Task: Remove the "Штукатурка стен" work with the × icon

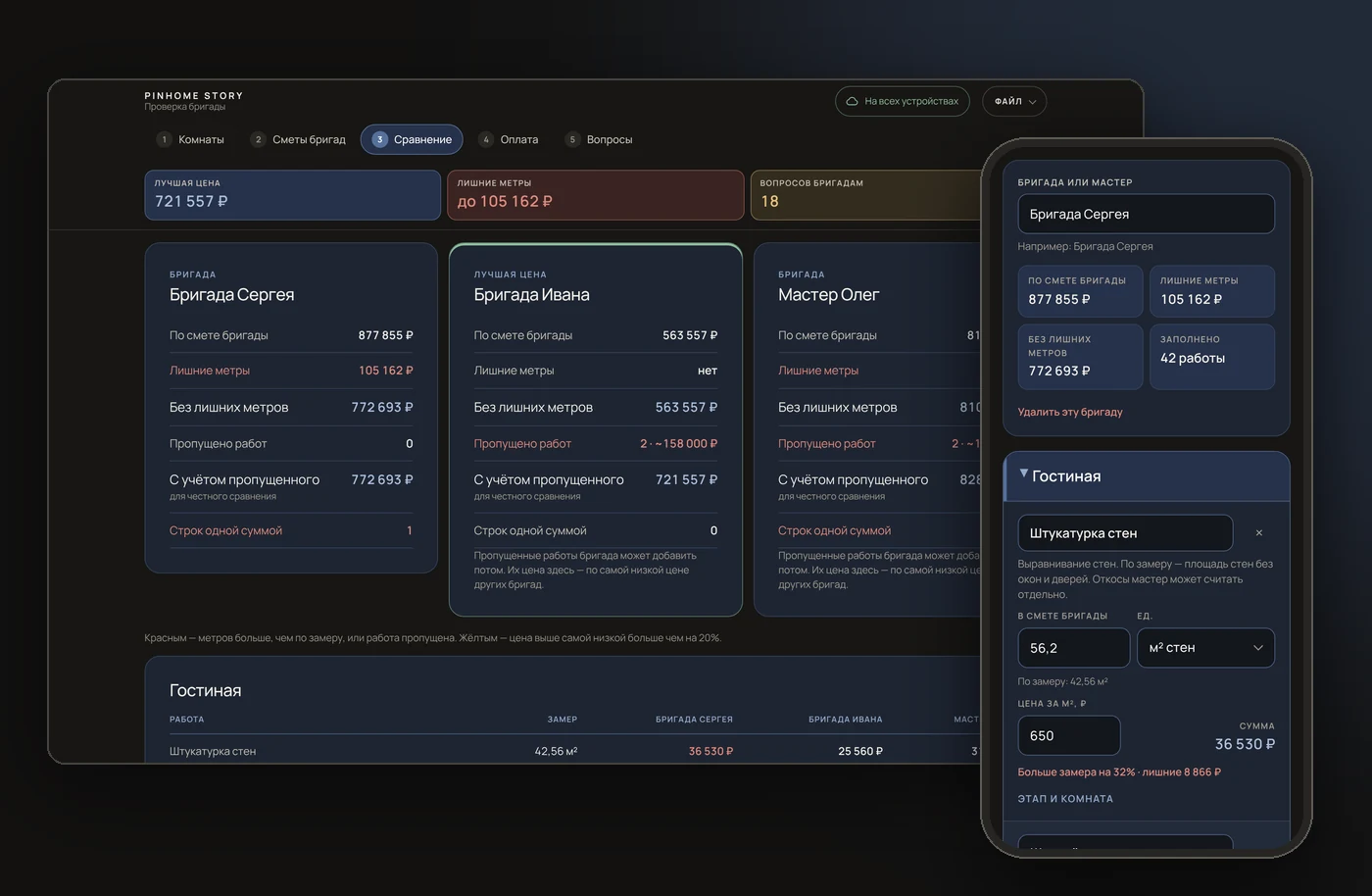Action: [x=1259, y=533]
